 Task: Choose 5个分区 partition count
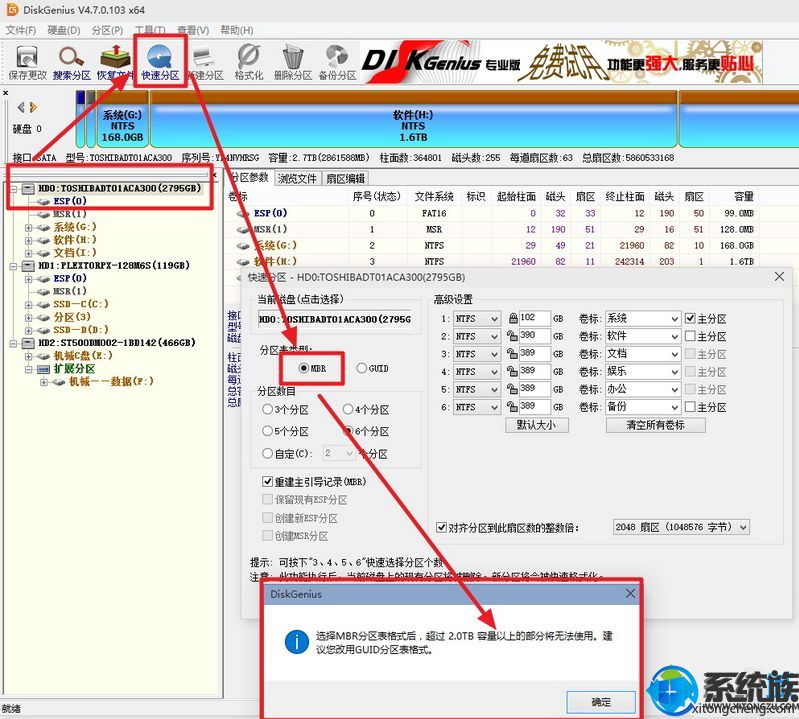[x=285, y=432]
